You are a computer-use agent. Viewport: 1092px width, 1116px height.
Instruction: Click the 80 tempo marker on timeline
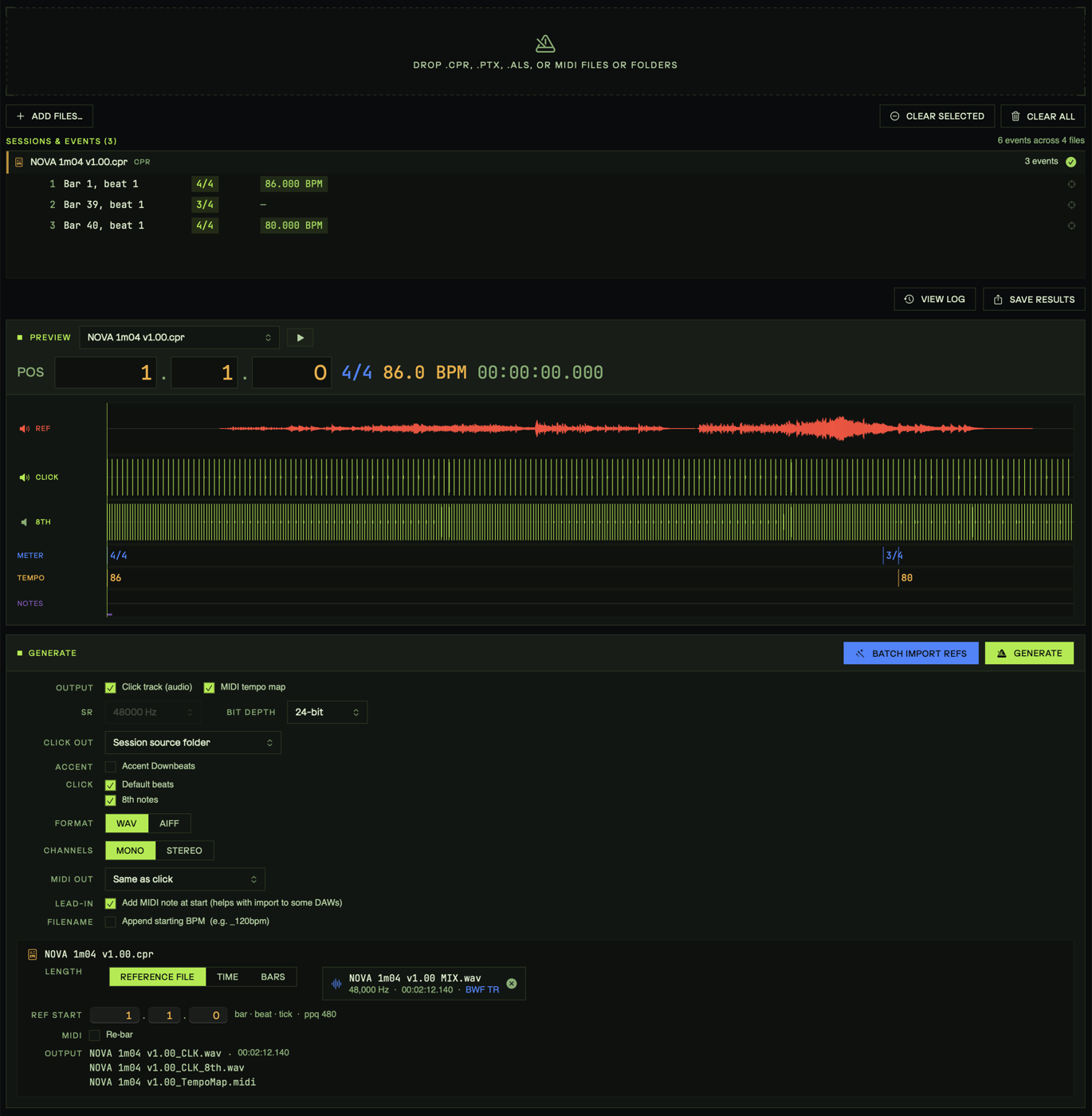(906, 578)
